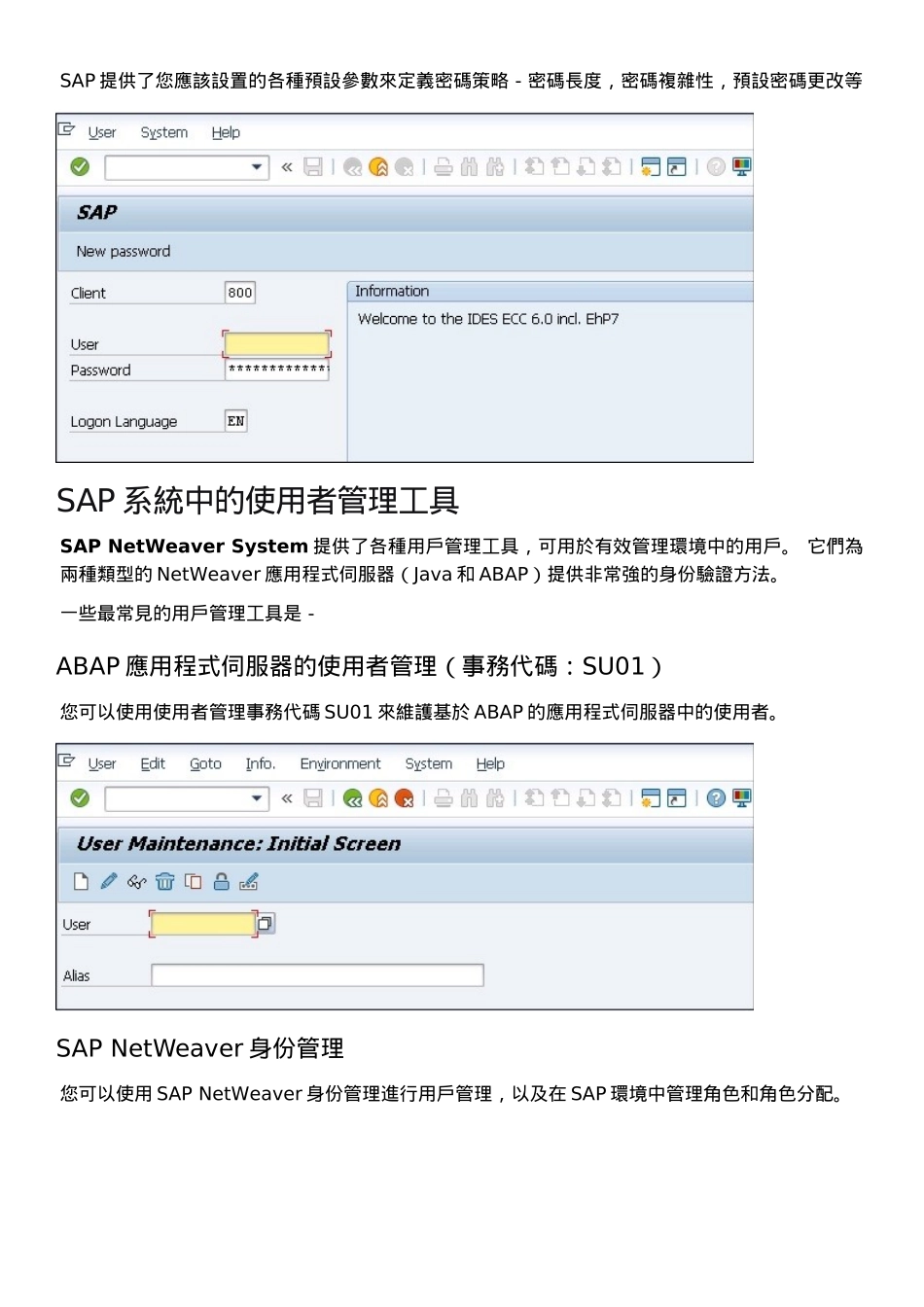Open the window menu icon left of User on the logon screen
This screenshot has width=924, height=1307.
tap(66, 129)
